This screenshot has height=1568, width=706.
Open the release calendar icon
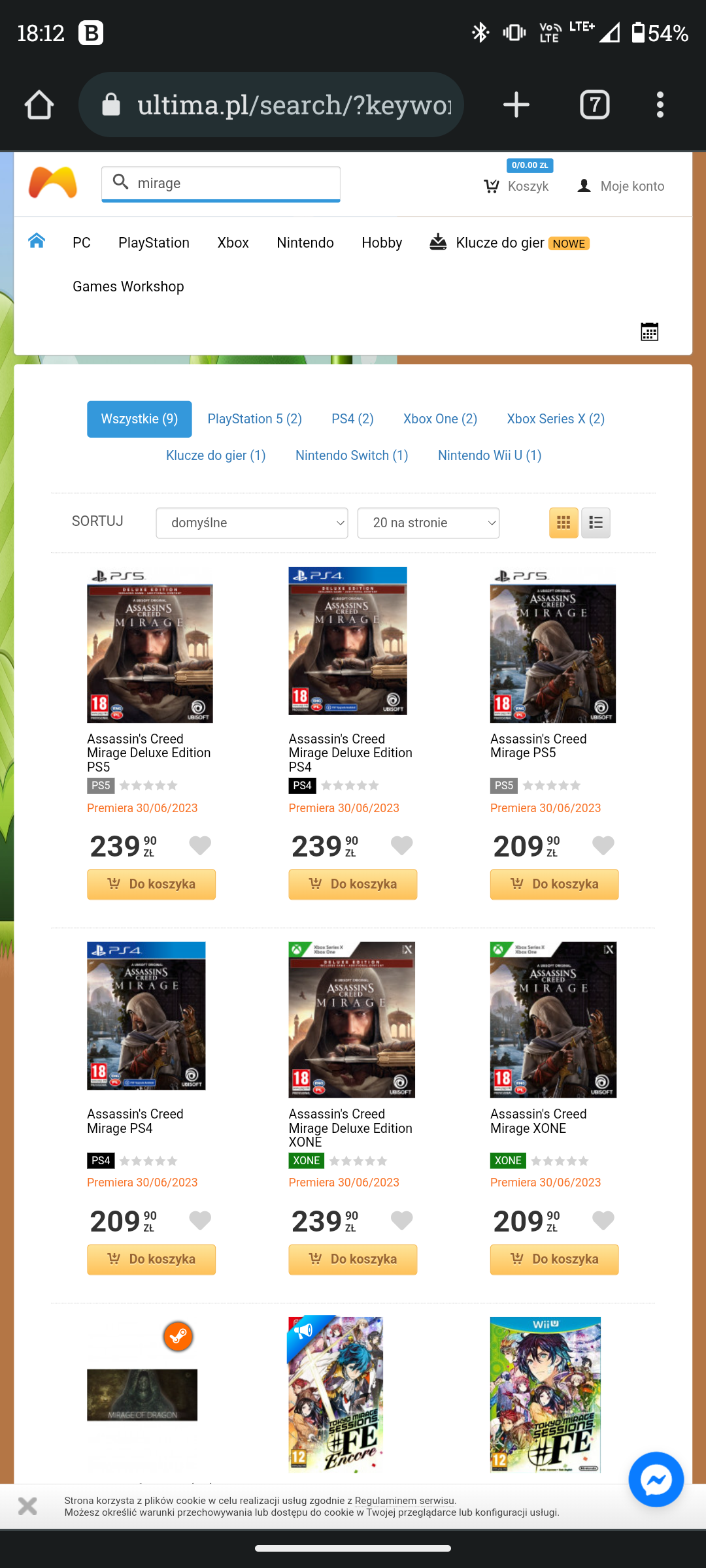(649, 332)
